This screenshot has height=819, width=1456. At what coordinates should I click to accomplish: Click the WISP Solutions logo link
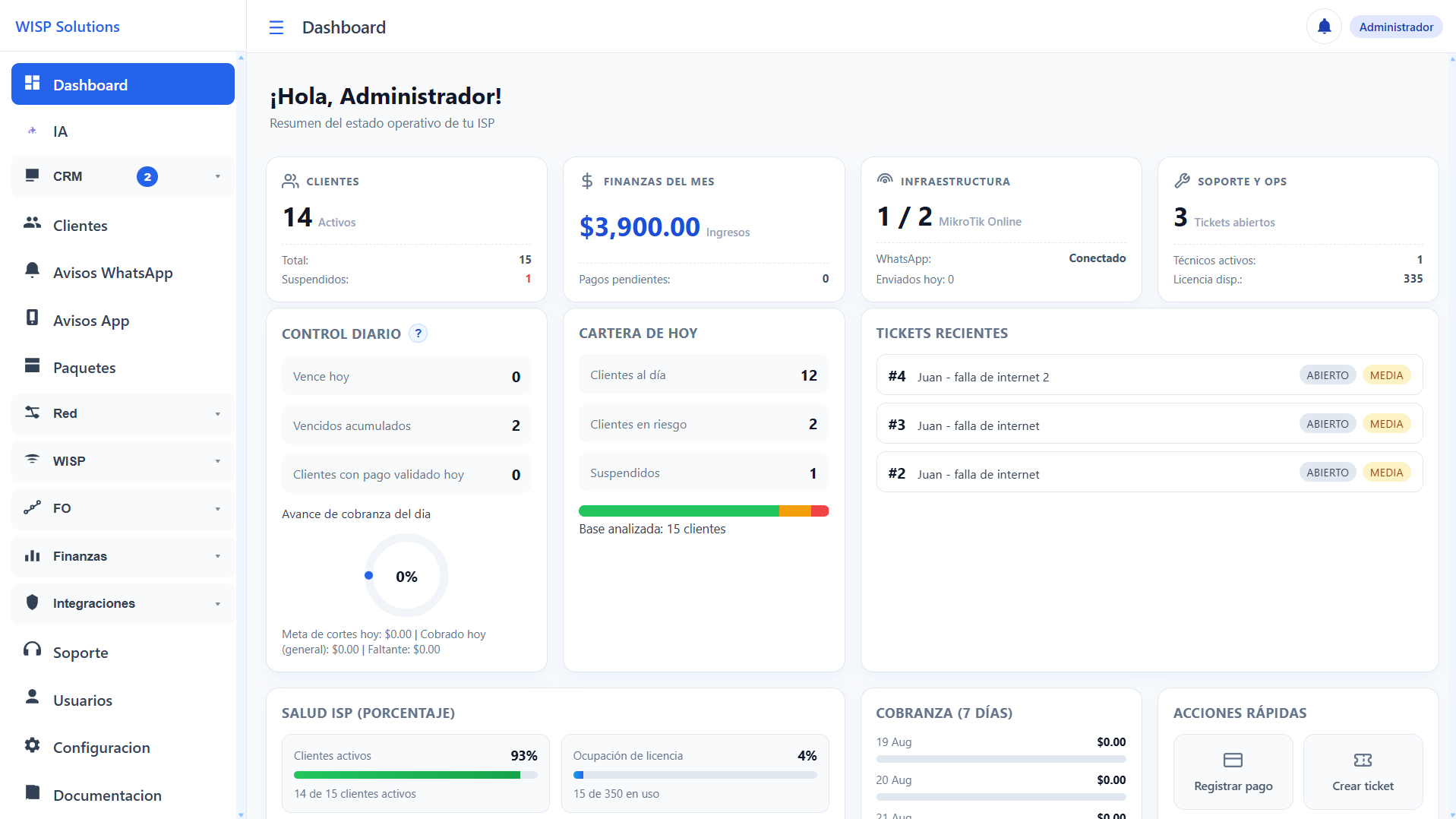click(68, 27)
